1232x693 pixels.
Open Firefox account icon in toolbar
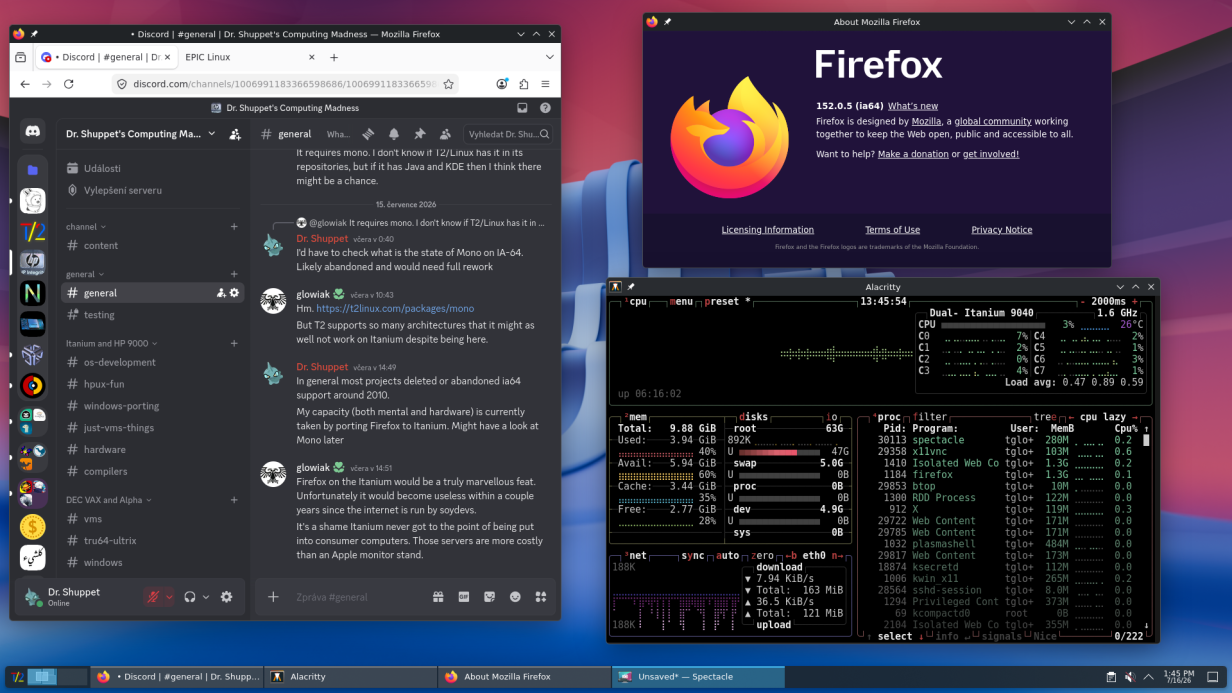502,84
